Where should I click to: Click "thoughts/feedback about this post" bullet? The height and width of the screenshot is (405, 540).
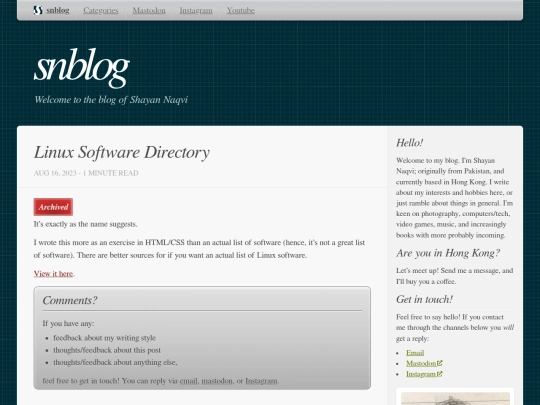coord(107,350)
